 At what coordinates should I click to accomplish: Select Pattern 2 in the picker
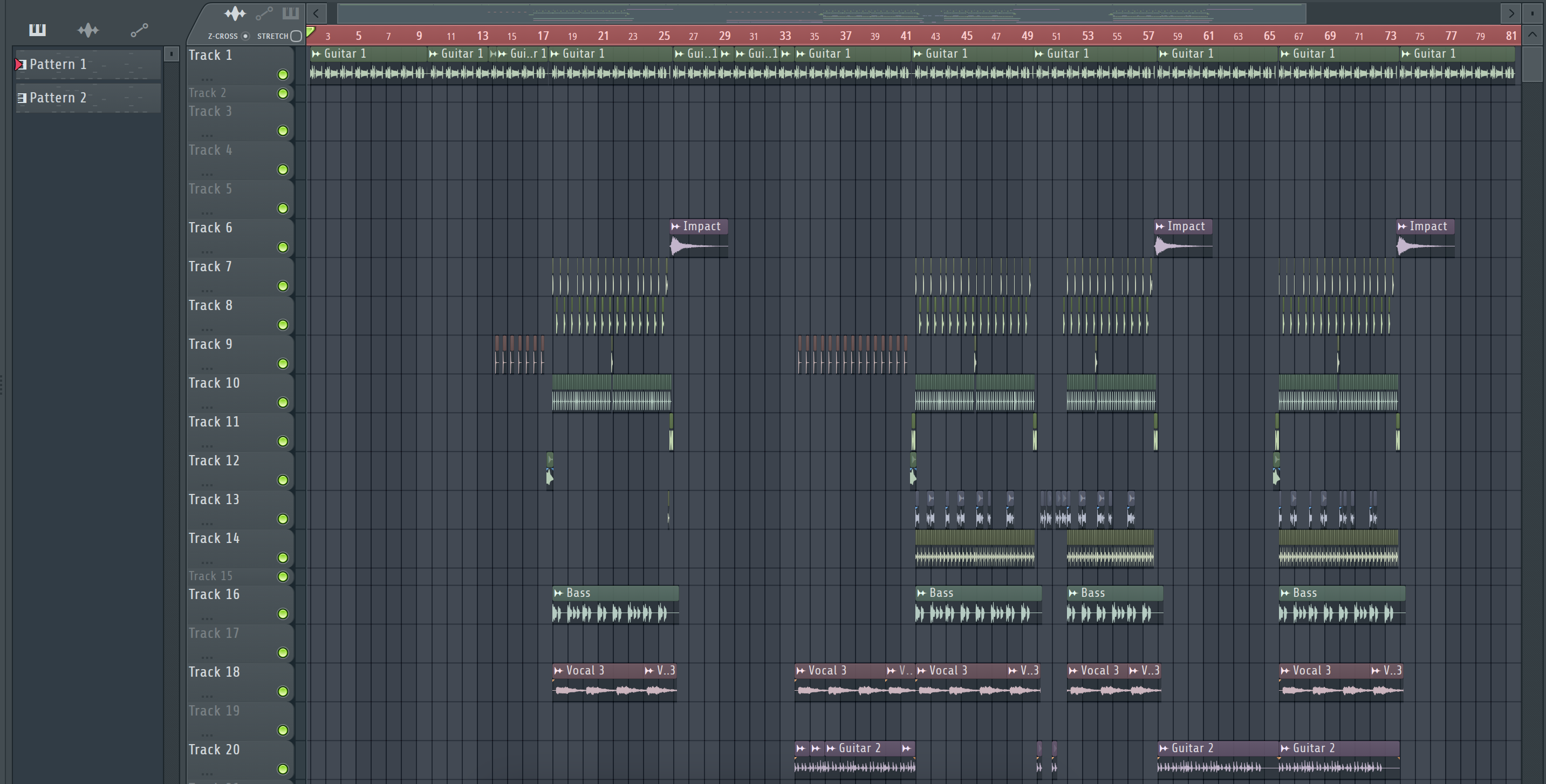click(87, 98)
